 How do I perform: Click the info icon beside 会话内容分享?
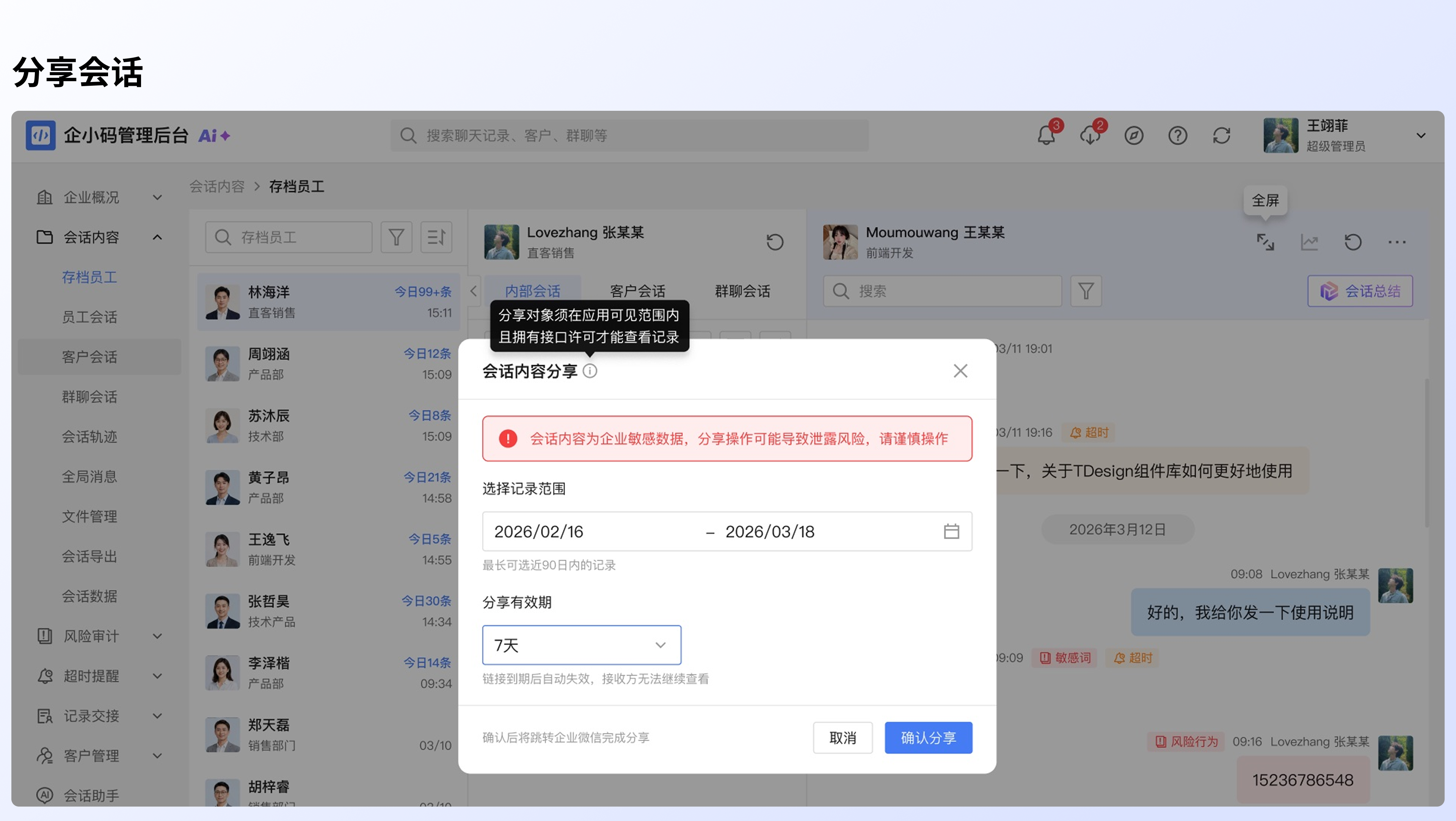[x=590, y=371]
